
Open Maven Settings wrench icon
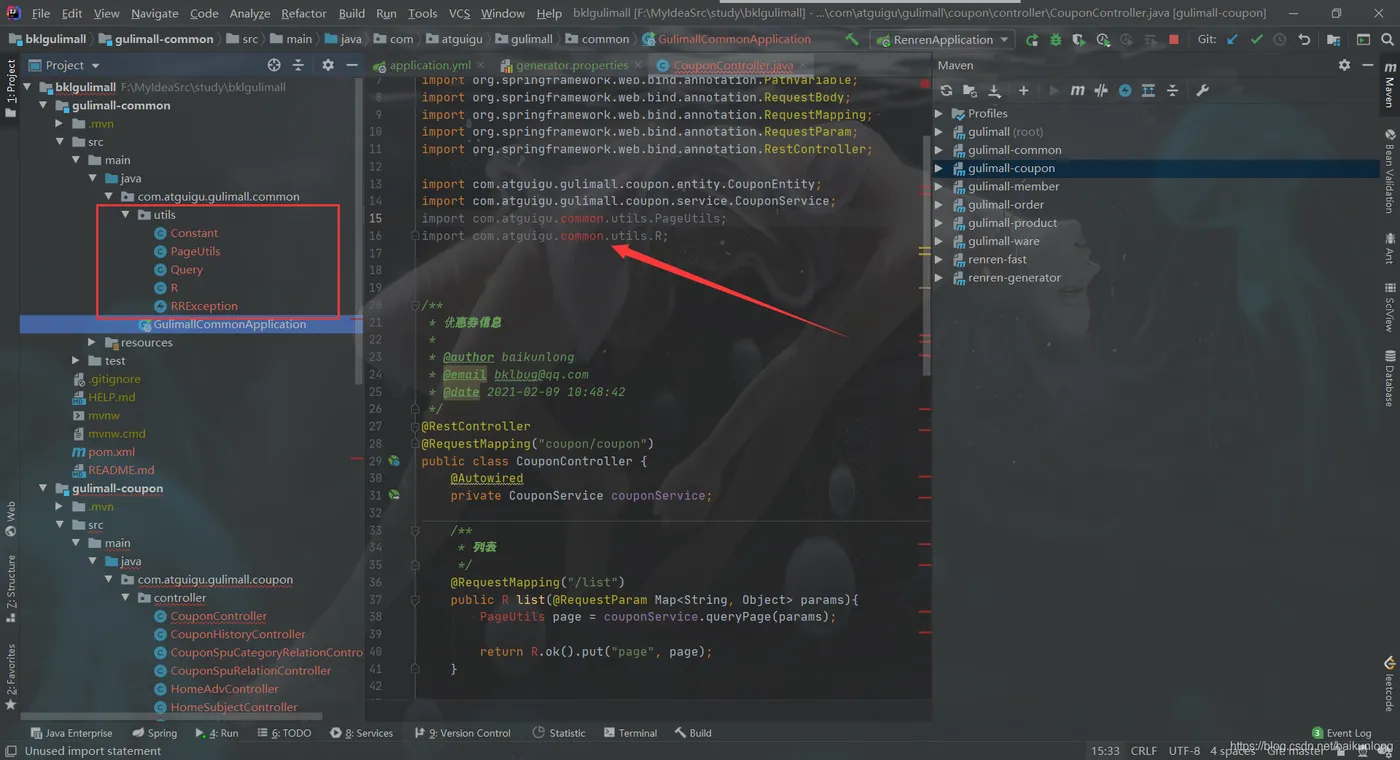(x=1203, y=90)
